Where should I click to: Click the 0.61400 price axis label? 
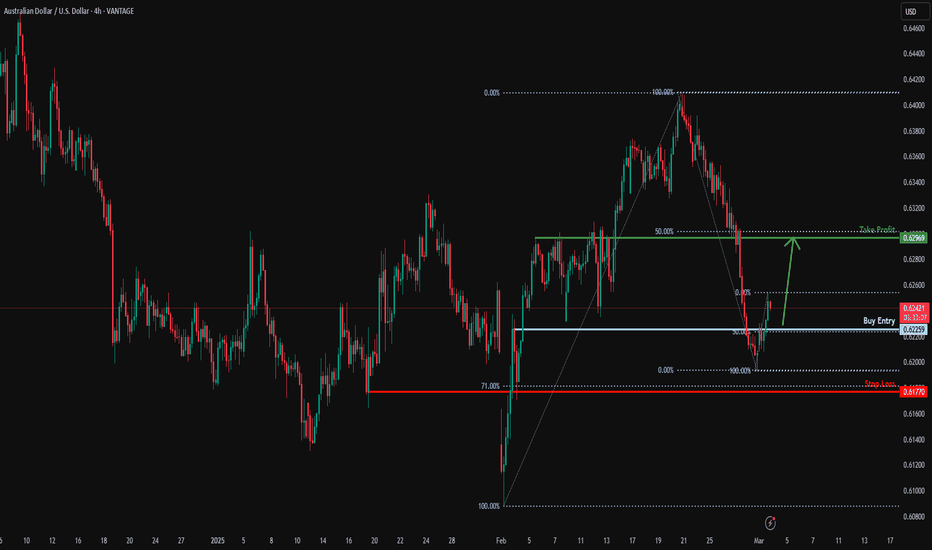914,439
